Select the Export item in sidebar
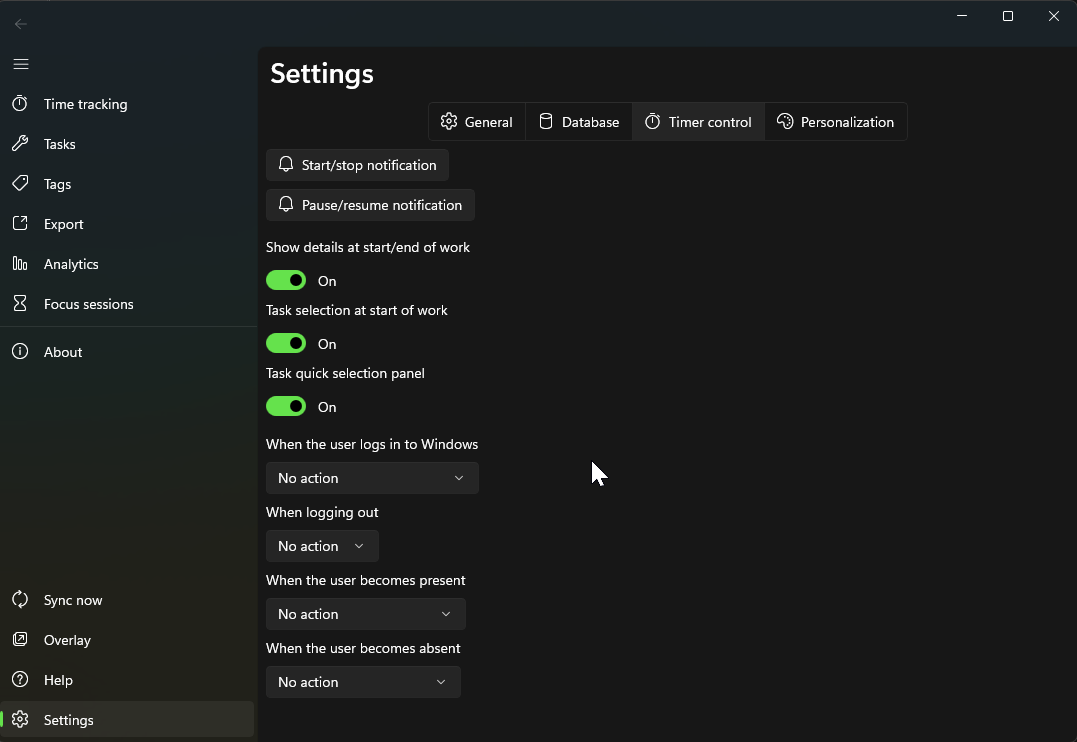The height and width of the screenshot is (742, 1077). (64, 224)
